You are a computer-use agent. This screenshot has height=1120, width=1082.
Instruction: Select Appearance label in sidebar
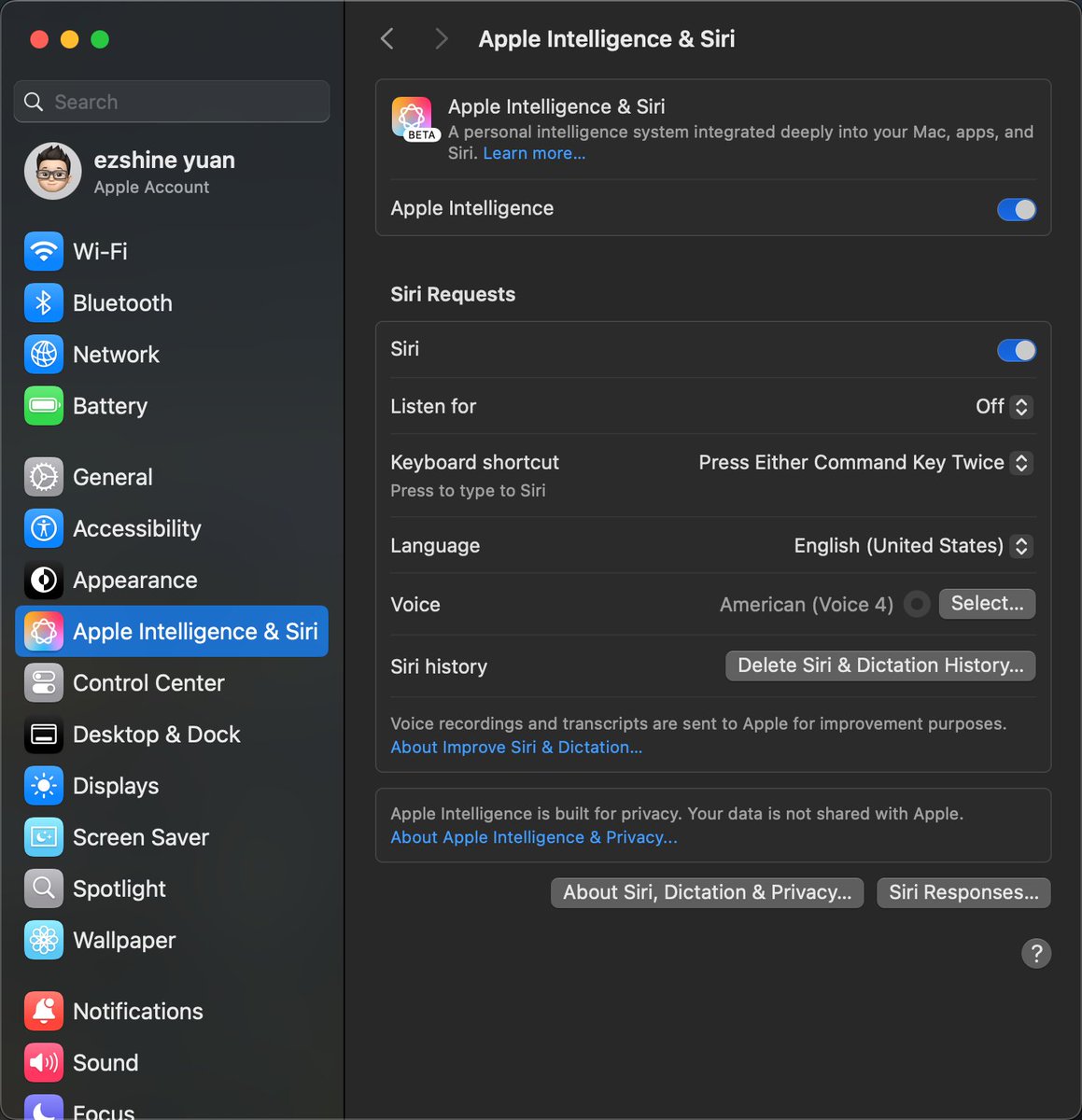[135, 580]
